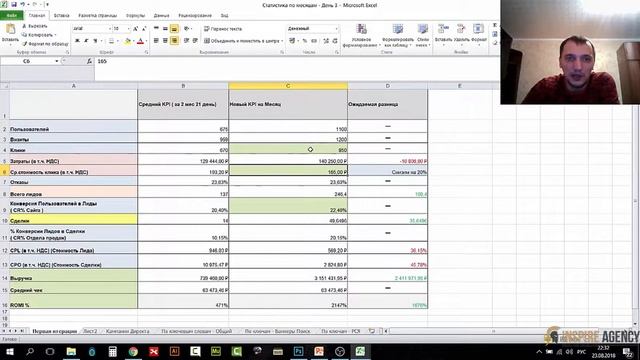640x360 pixels.
Task: Open Cell Styles (Стили ячеек) gallery
Action: click(x=423, y=36)
